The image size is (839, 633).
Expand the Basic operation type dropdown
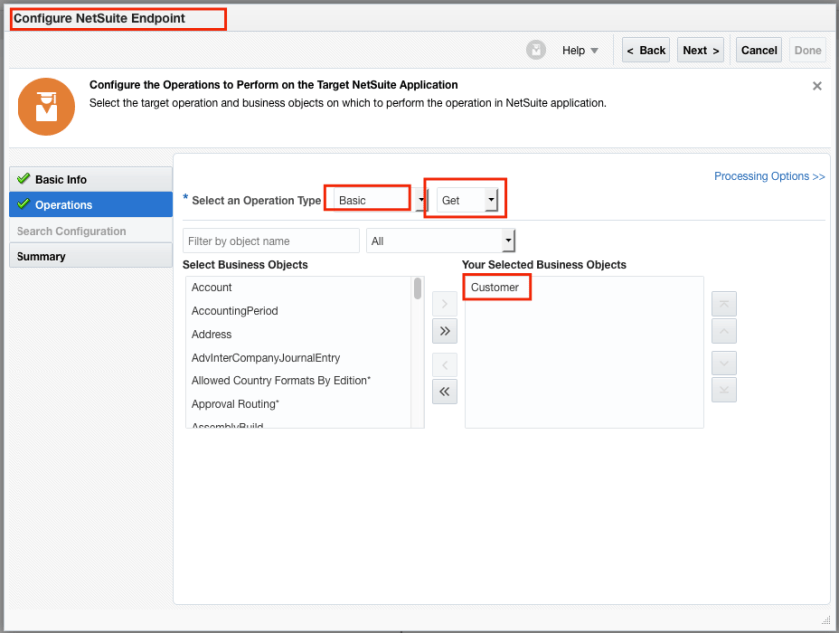pos(421,200)
